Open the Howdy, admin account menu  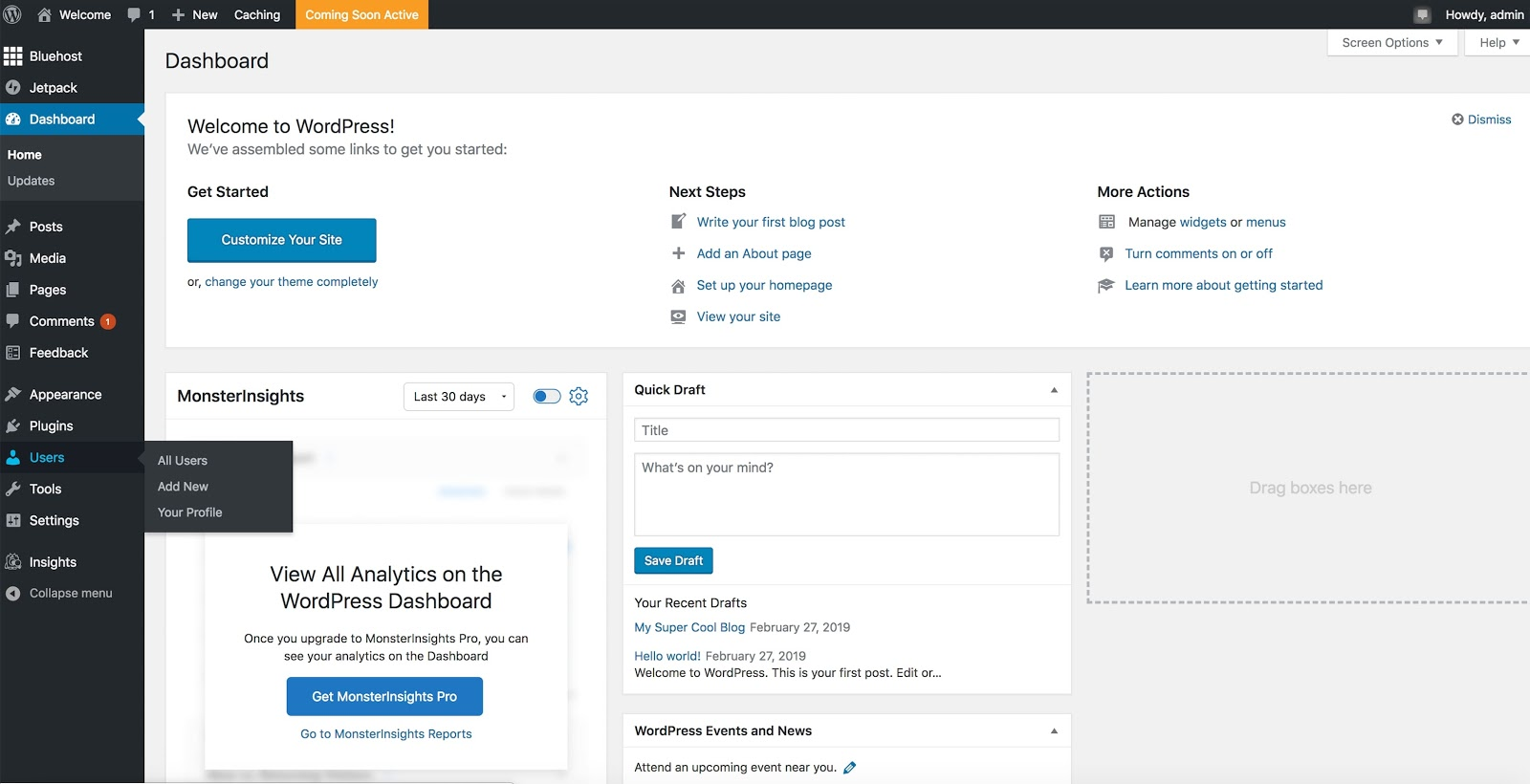tap(1484, 14)
